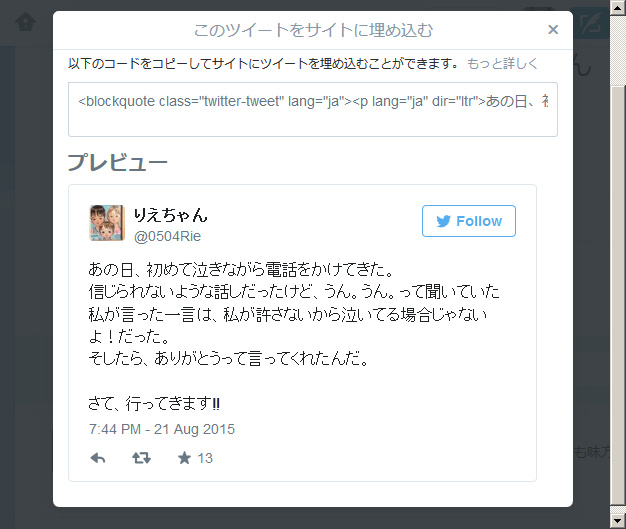
Task: Click the scrollbar up arrow
Action: point(618,8)
